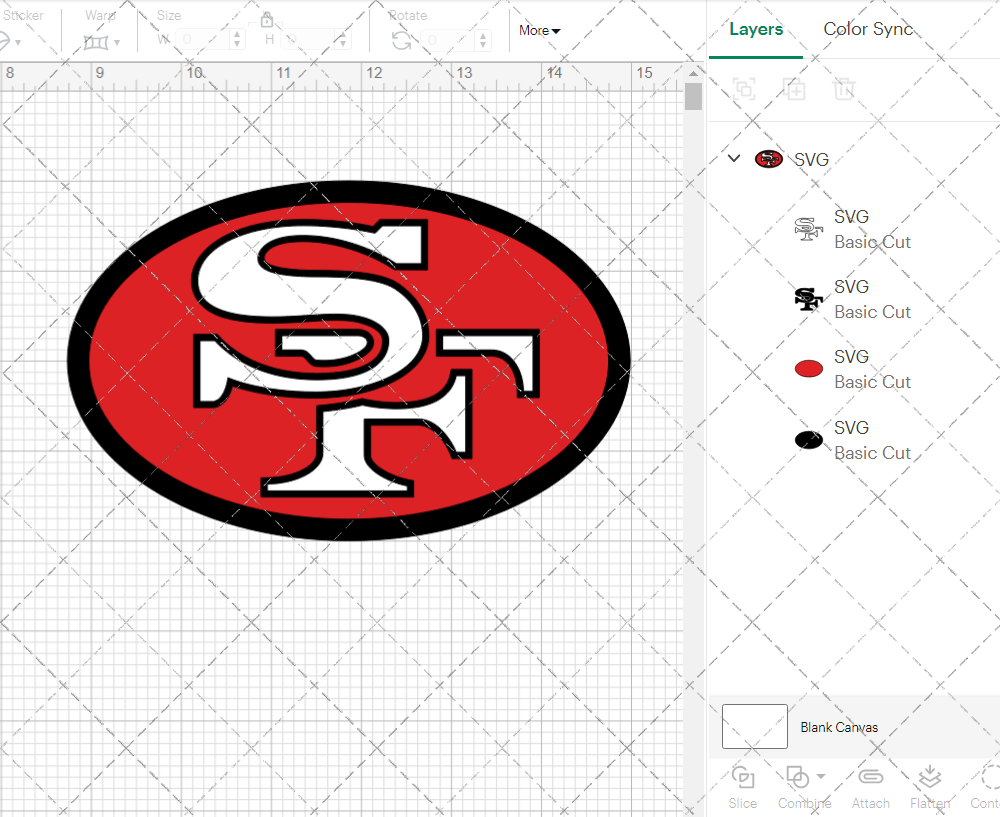
Task: Click the Contour icon
Action: coord(990,778)
